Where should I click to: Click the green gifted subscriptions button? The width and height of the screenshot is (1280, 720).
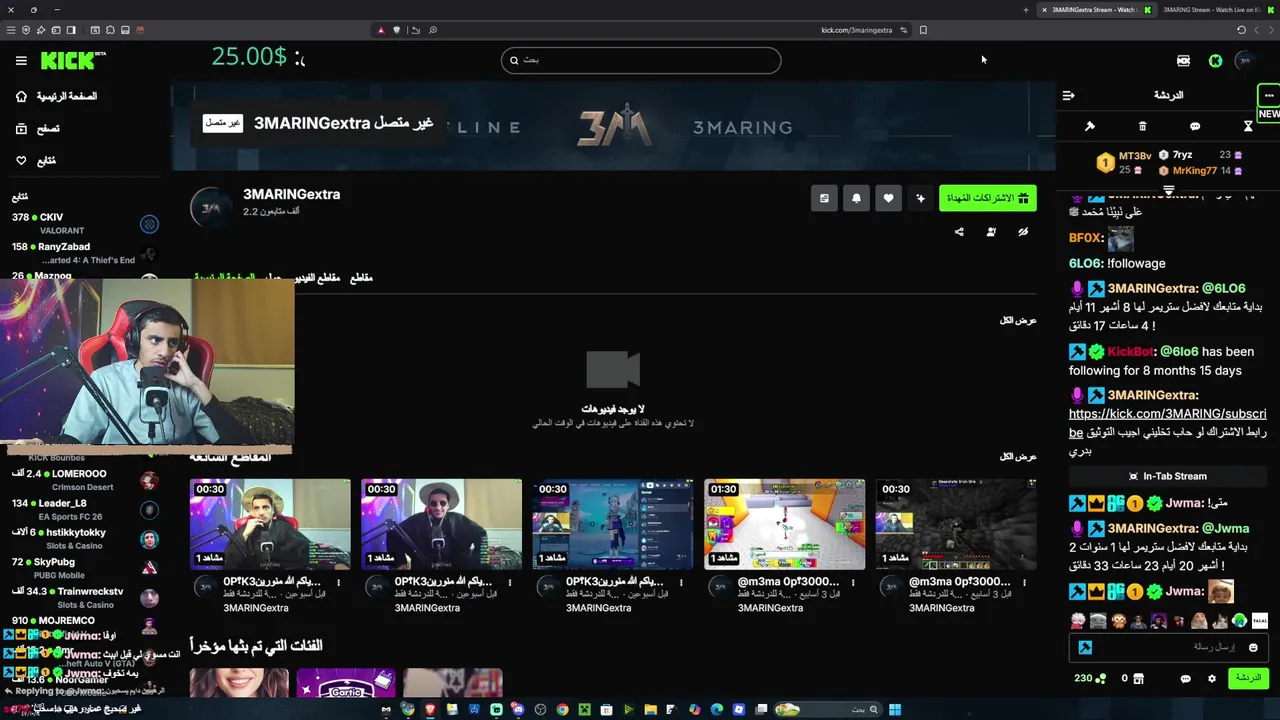pyautogui.click(x=987, y=198)
